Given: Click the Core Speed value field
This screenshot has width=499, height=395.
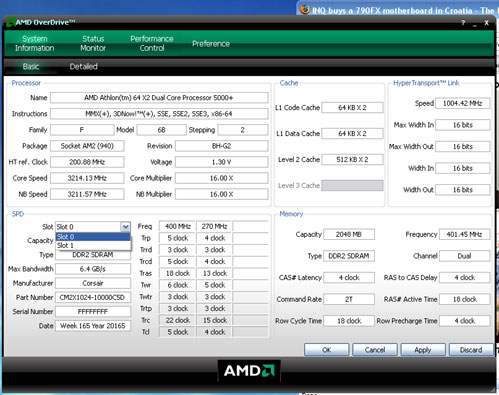Looking at the screenshot, I should pos(87,178).
